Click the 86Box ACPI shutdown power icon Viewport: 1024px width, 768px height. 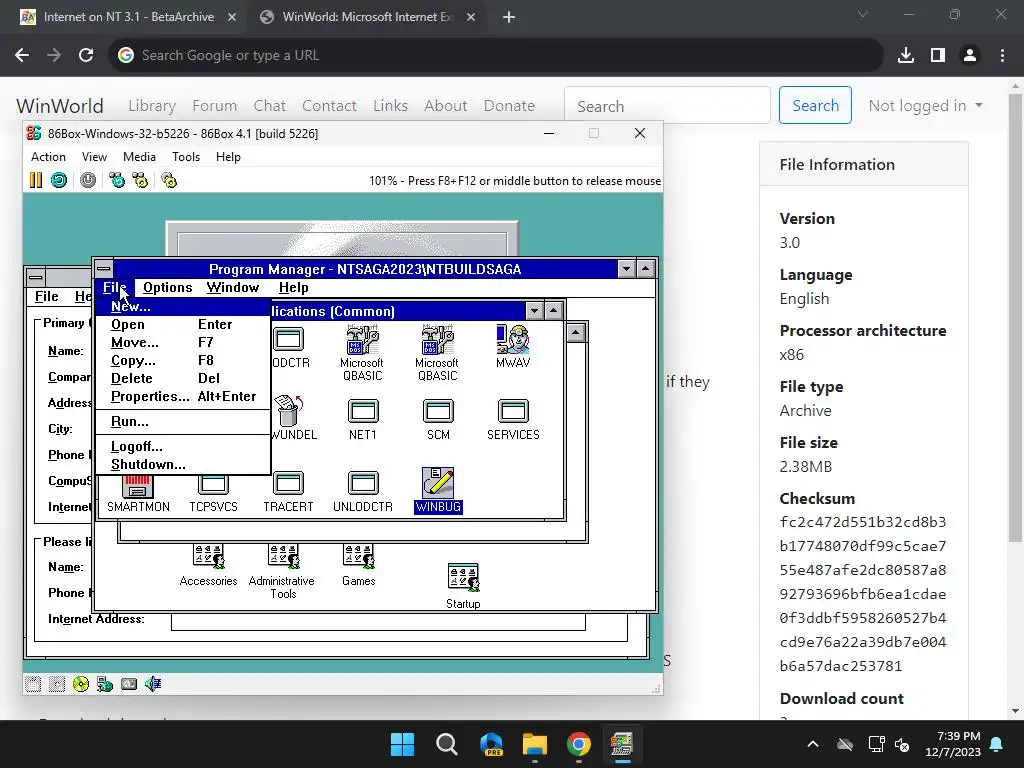[x=88, y=180]
